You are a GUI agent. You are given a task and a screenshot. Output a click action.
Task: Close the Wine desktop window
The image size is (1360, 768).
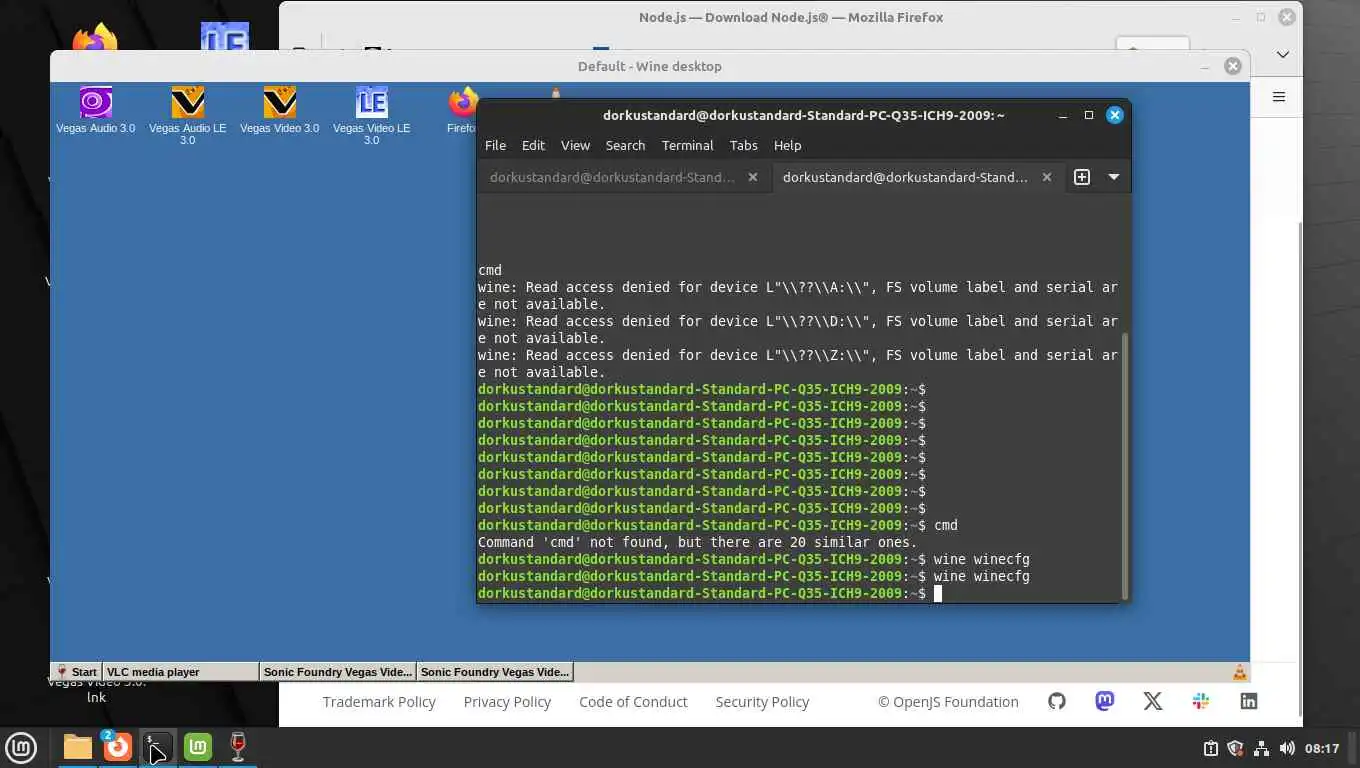point(1233,66)
